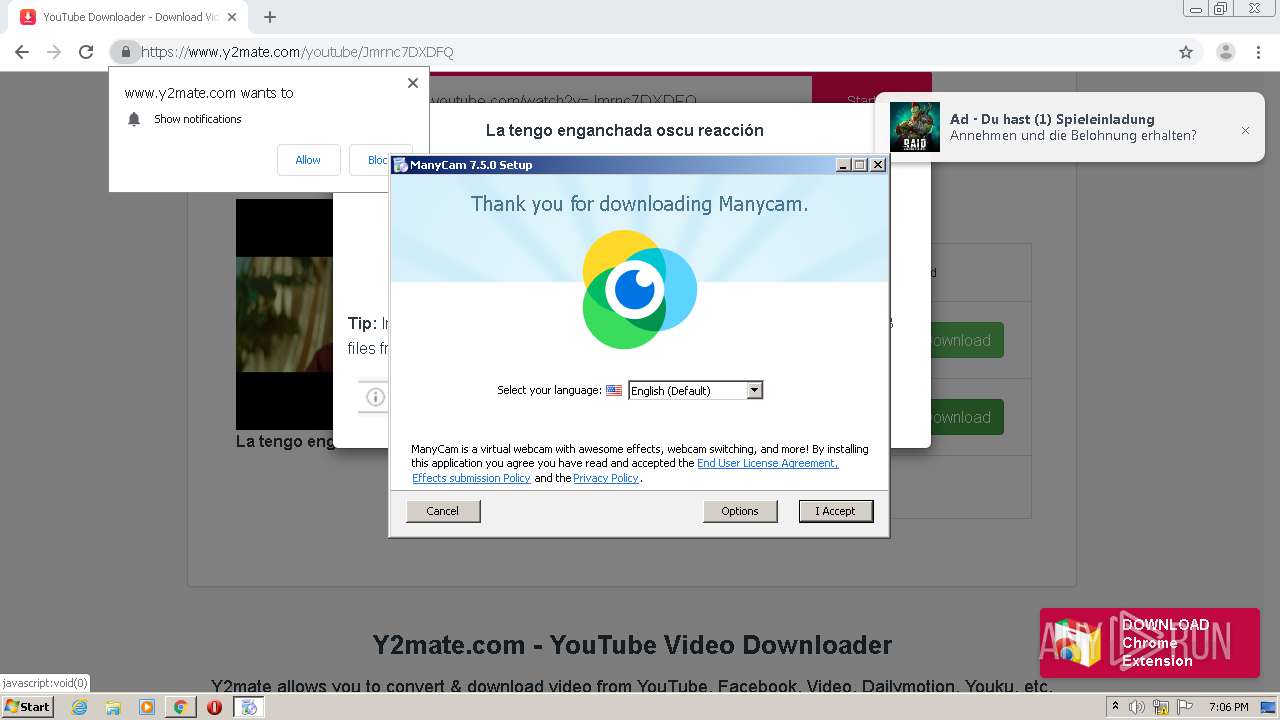1280x720 pixels.
Task: Click the padlock site info icon
Action: coord(125,52)
